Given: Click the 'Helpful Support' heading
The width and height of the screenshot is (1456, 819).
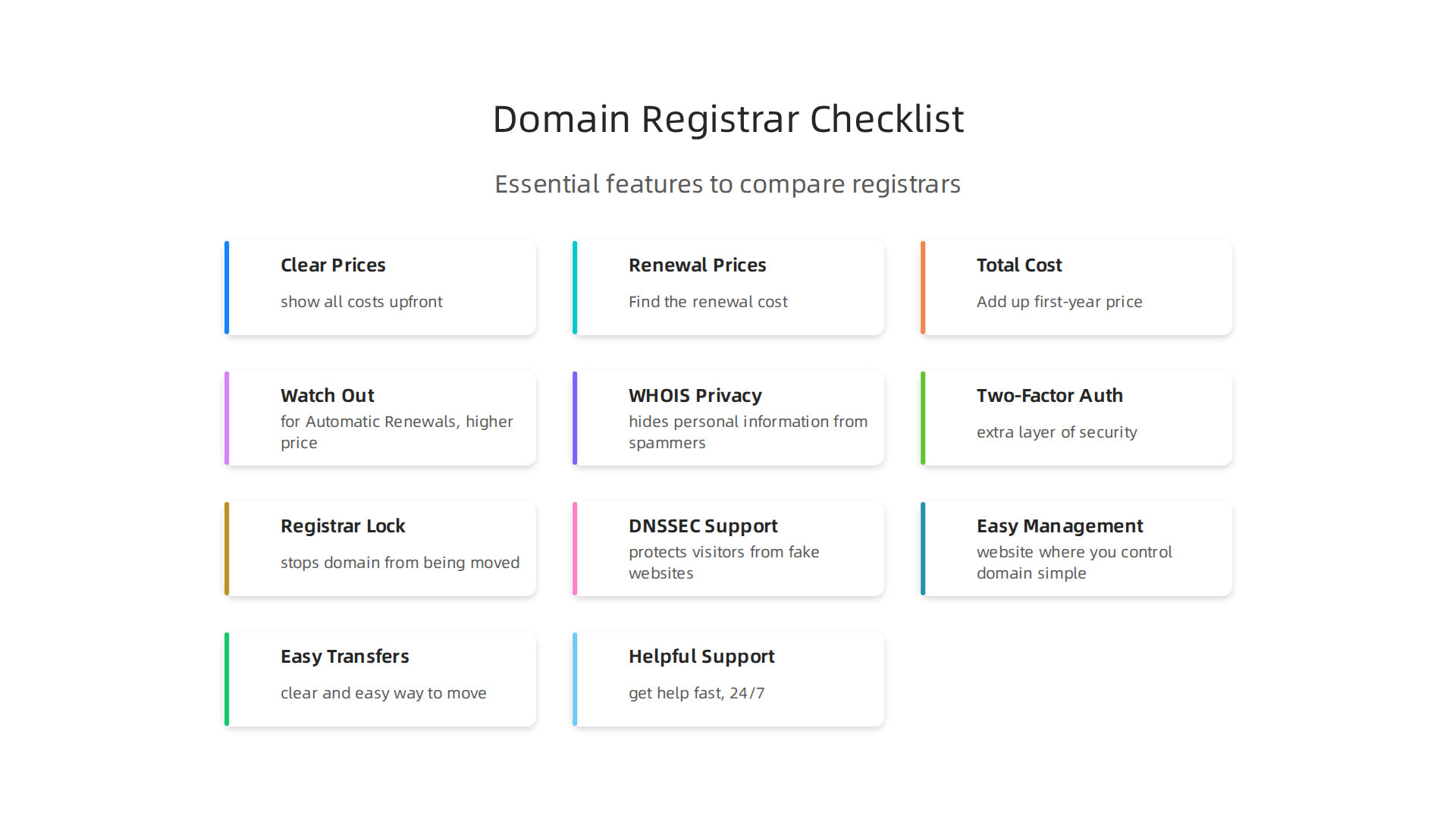Looking at the screenshot, I should [x=701, y=656].
